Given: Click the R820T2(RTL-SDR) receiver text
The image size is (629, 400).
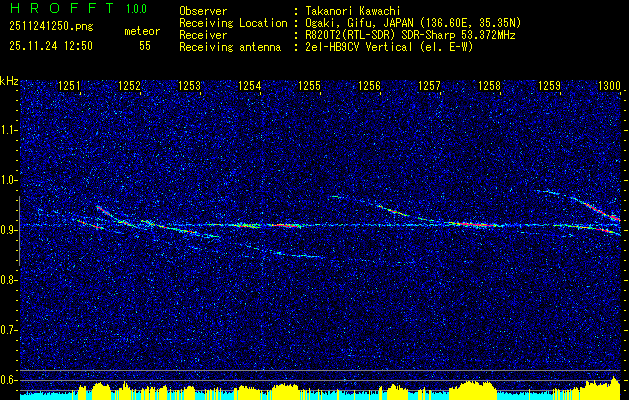Looking at the screenshot, I should click(411, 35).
